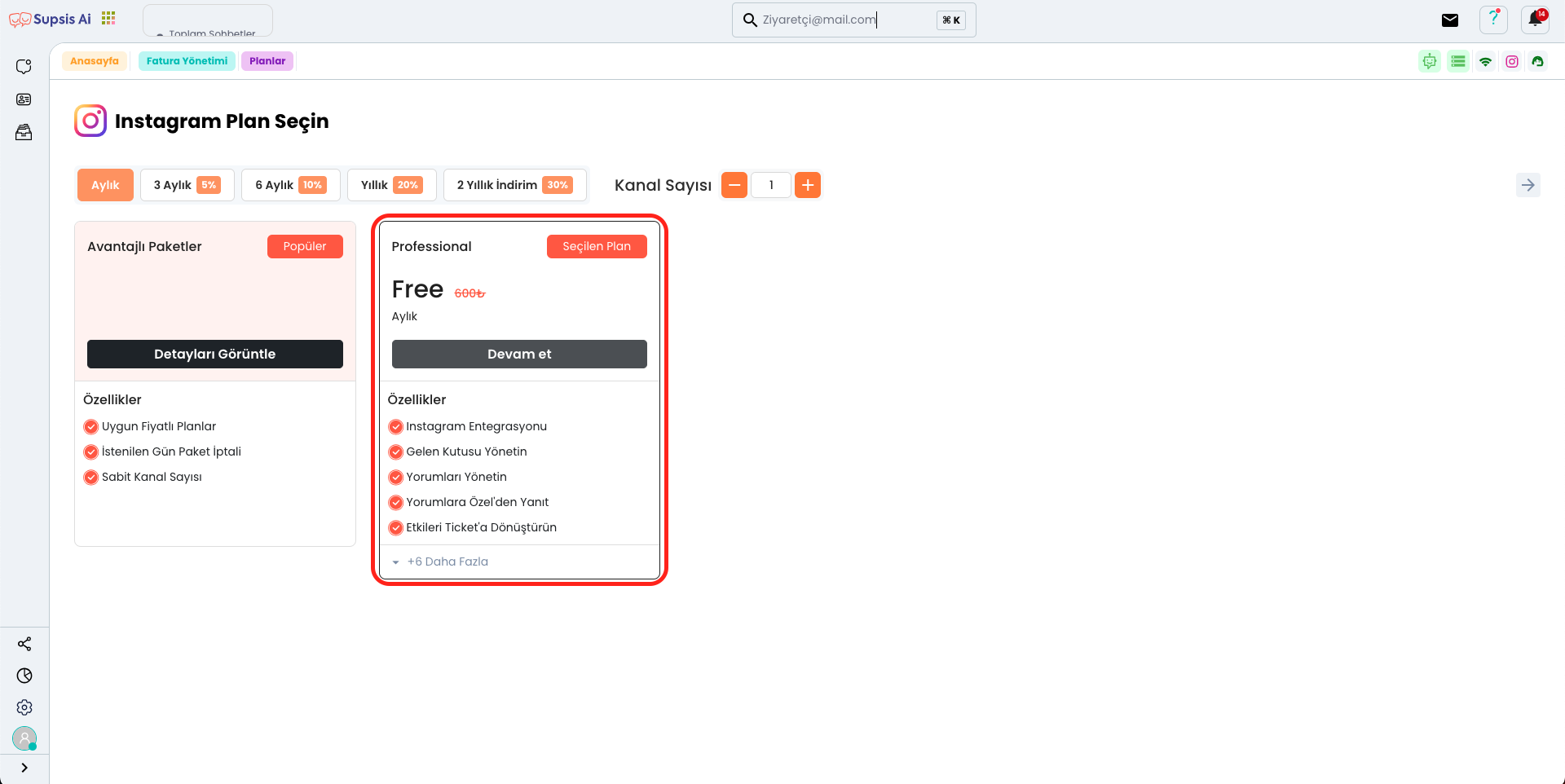The image size is (1565, 784).
Task: Switch to the Fatura Yönetimi tab
Action: (x=187, y=61)
